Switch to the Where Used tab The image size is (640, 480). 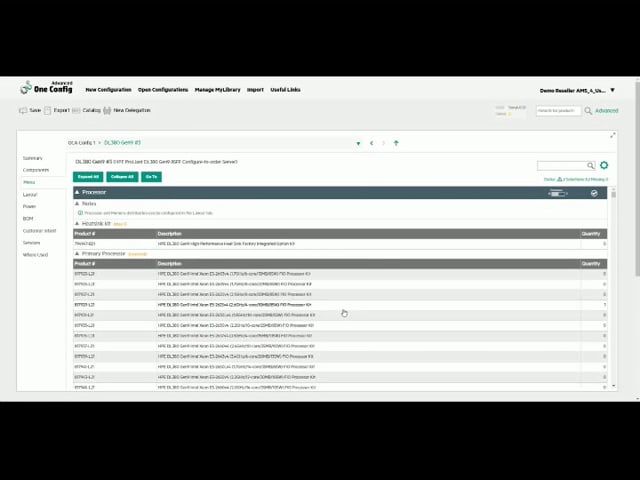point(36,255)
